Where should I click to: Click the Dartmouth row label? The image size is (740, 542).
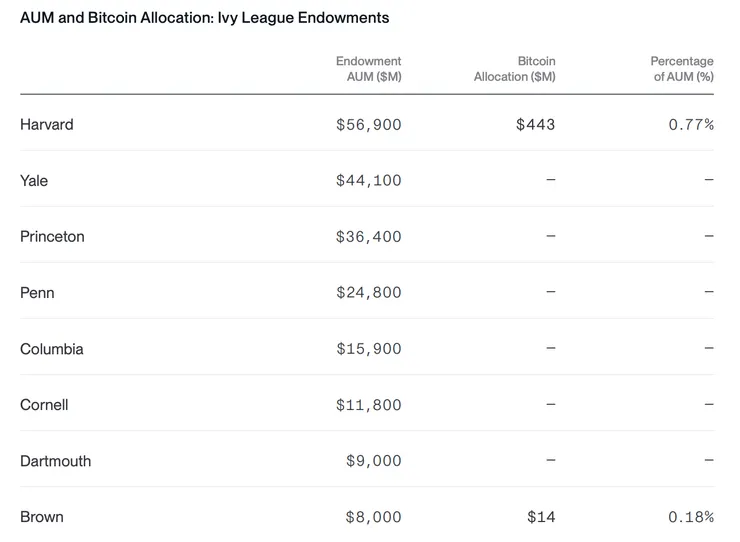[55, 461]
